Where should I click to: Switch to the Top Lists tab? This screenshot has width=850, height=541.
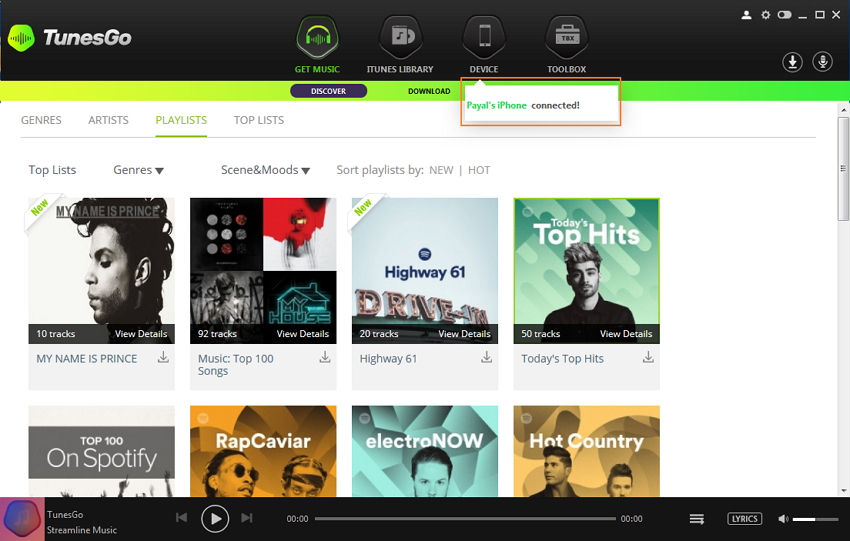(x=259, y=120)
